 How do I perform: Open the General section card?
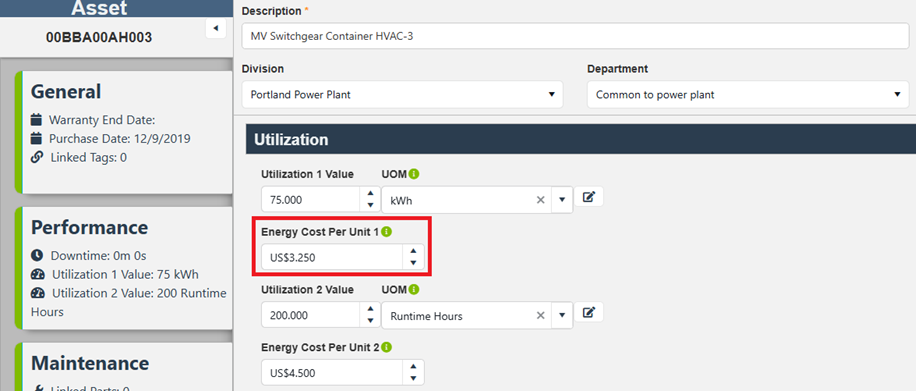(x=123, y=132)
